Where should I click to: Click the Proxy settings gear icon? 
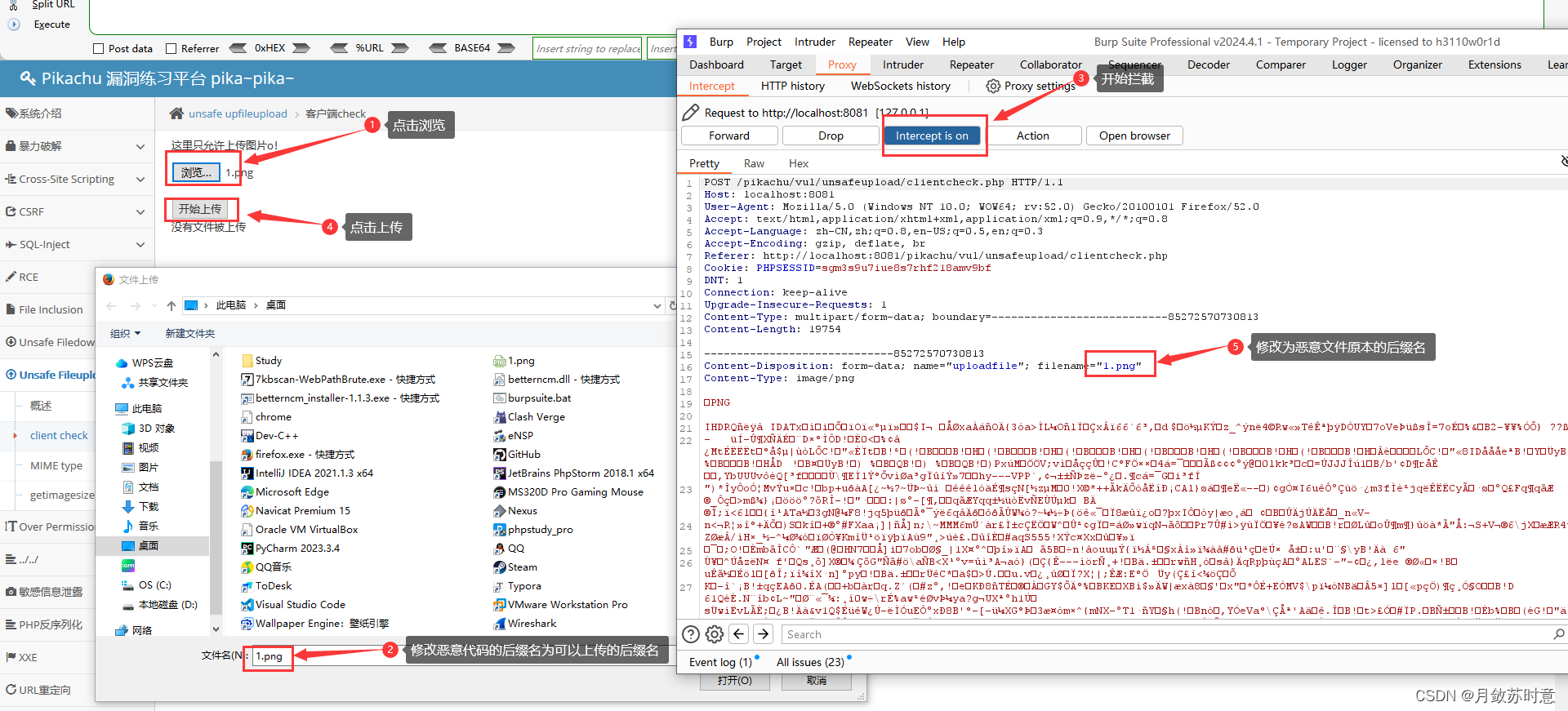[x=993, y=86]
